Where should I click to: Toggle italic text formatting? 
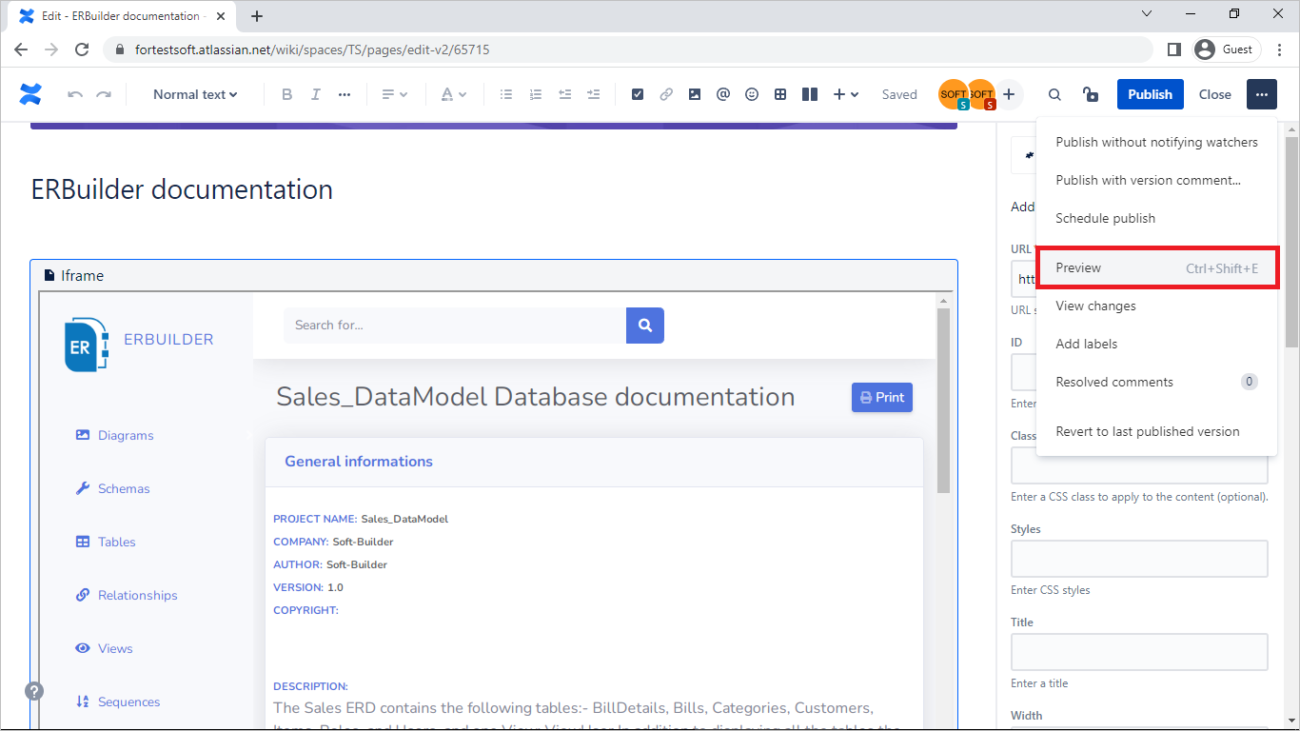pos(316,94)
